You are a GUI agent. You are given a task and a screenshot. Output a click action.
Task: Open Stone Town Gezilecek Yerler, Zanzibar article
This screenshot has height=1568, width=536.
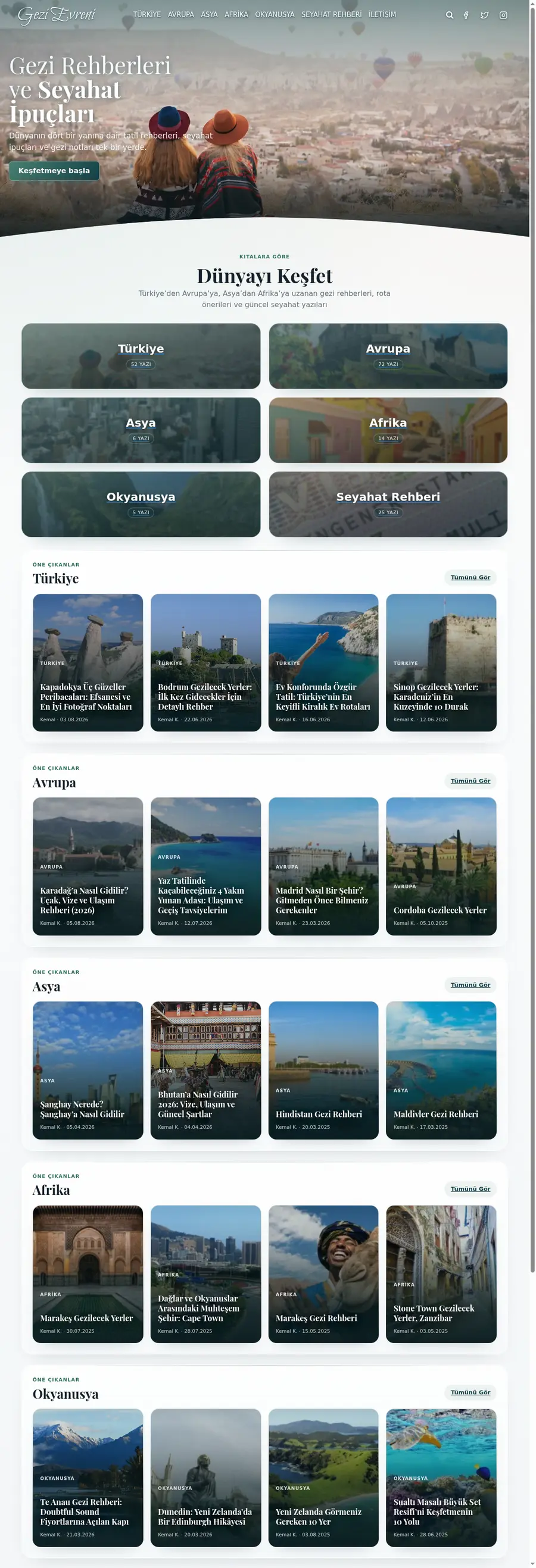point(441,1274)
